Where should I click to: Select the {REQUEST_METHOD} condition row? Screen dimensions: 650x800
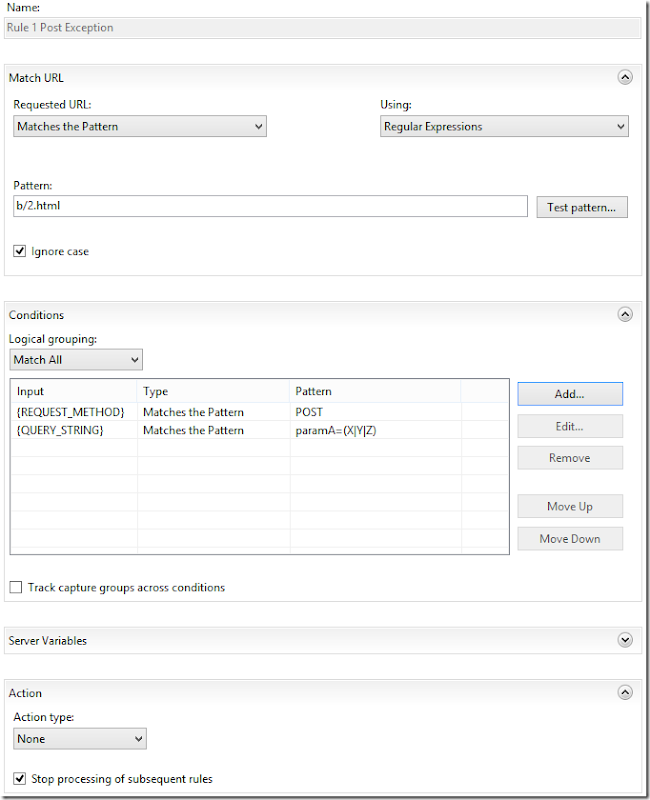click(x=72, y=412)
